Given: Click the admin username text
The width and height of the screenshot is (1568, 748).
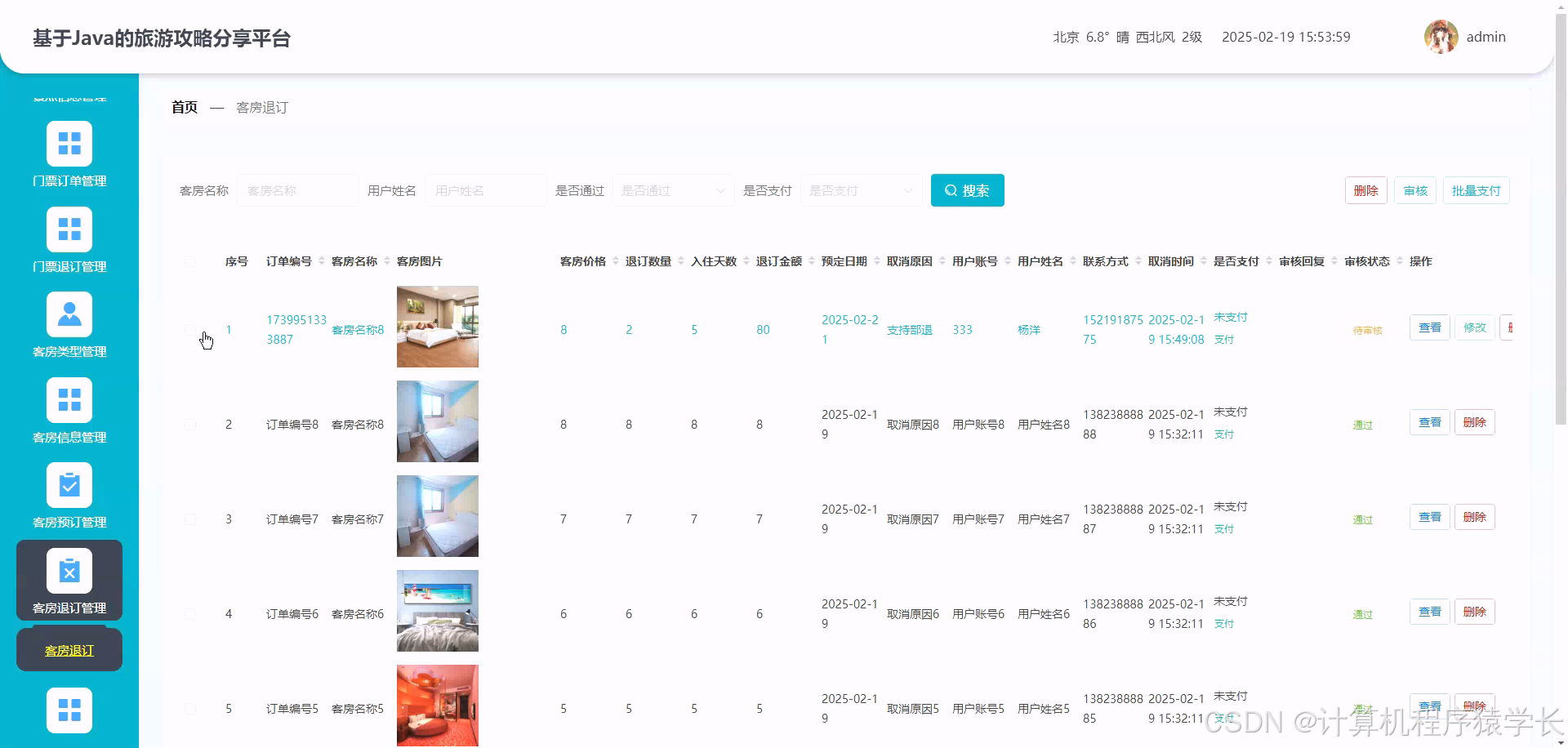Looking at the screenshot, I should 1486,37.
